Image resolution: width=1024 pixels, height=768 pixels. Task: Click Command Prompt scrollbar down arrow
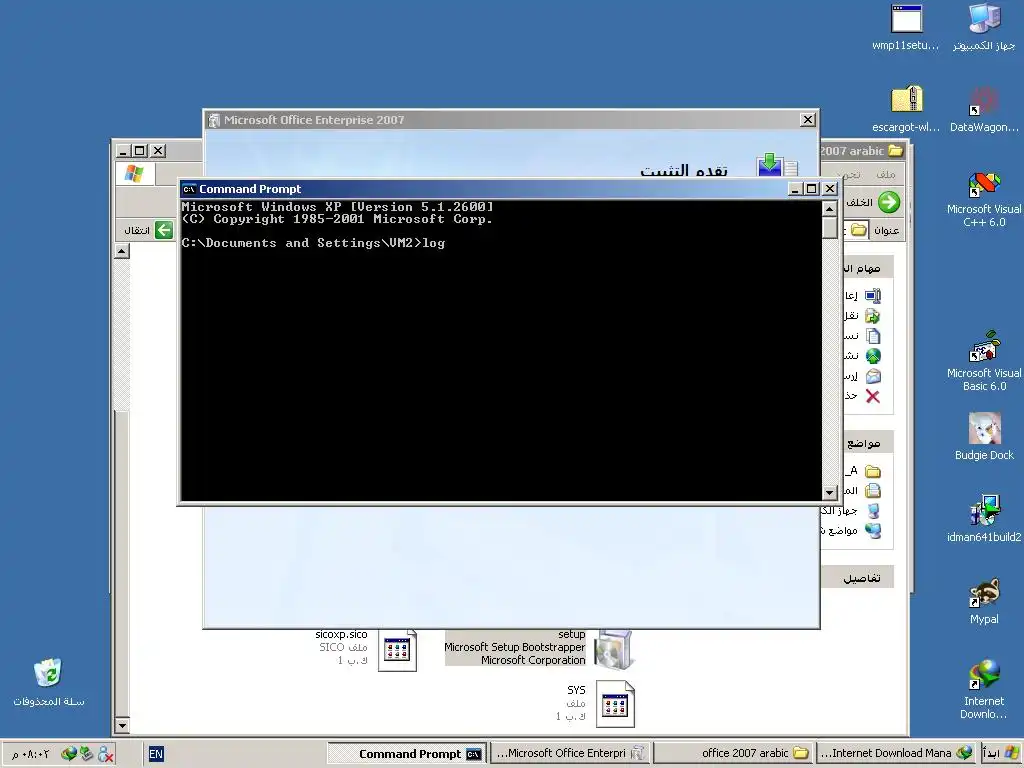click(x=829, y=492)
